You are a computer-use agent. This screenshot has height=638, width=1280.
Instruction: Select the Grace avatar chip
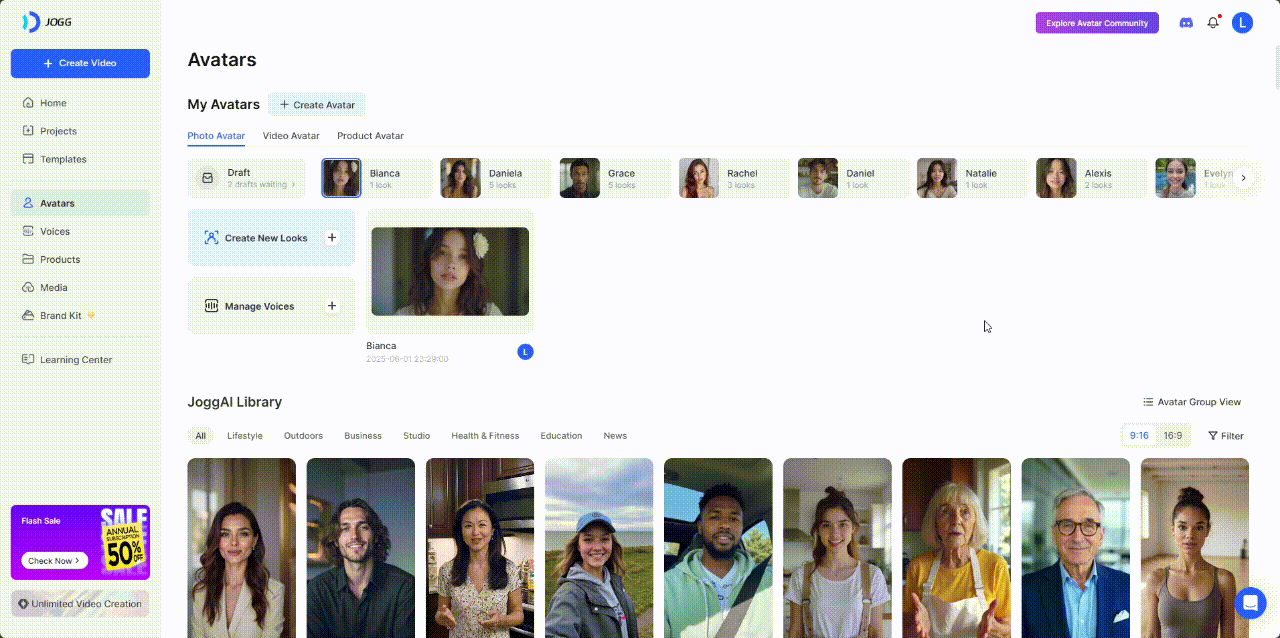point(614,178)
